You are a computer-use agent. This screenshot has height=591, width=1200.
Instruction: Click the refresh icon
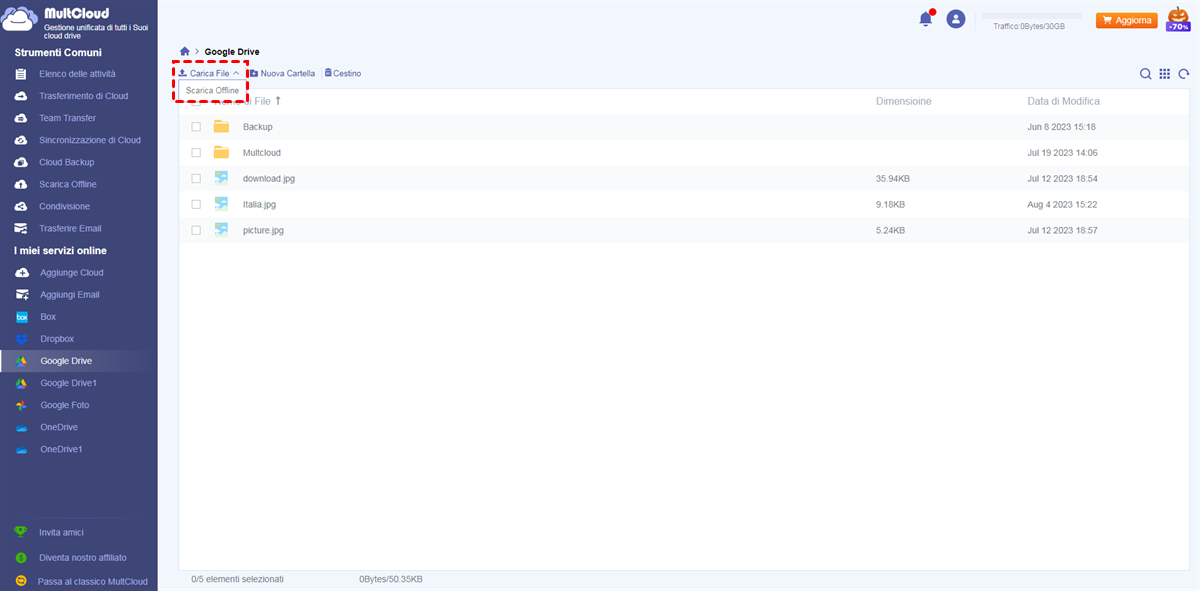(x=1184, y=74)
